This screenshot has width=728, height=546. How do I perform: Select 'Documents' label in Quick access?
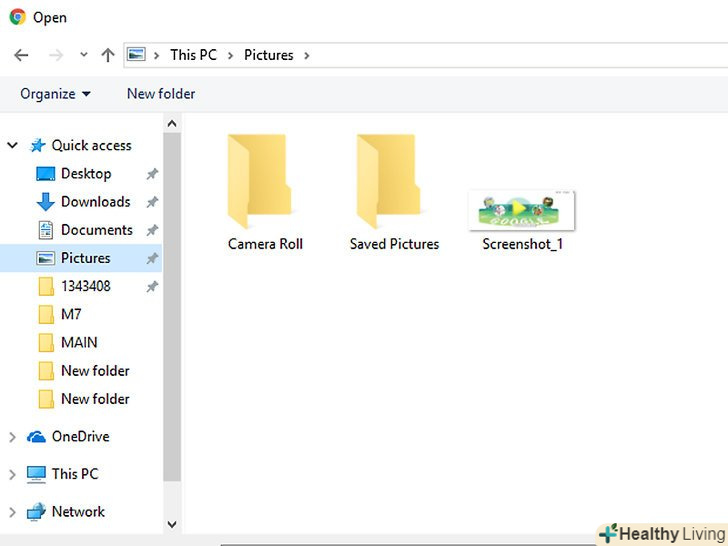tap(97, 230)
